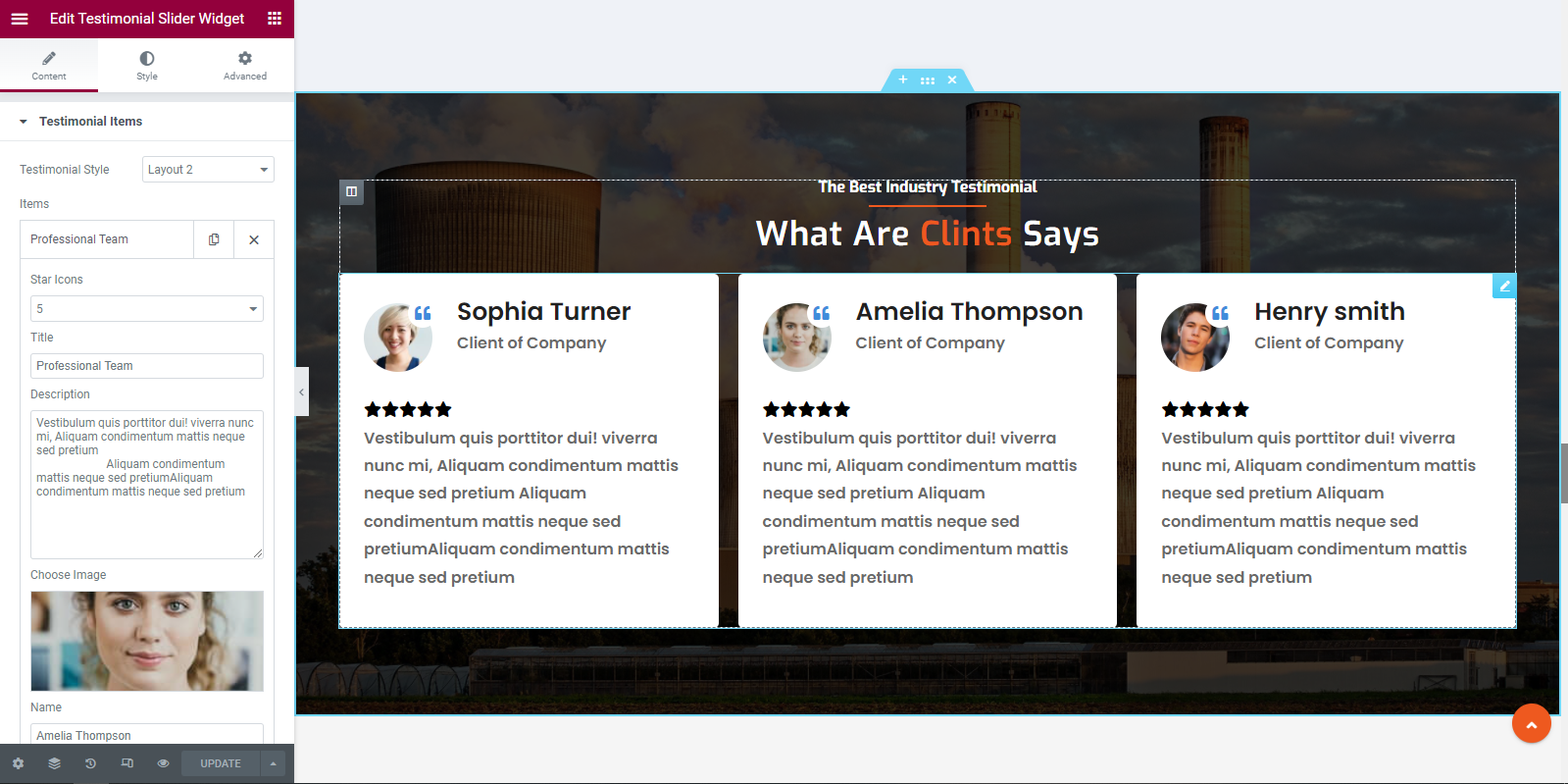Click Sophia Turner's avatar image
Screen dimensions: 1568x784
click(398, 338)
